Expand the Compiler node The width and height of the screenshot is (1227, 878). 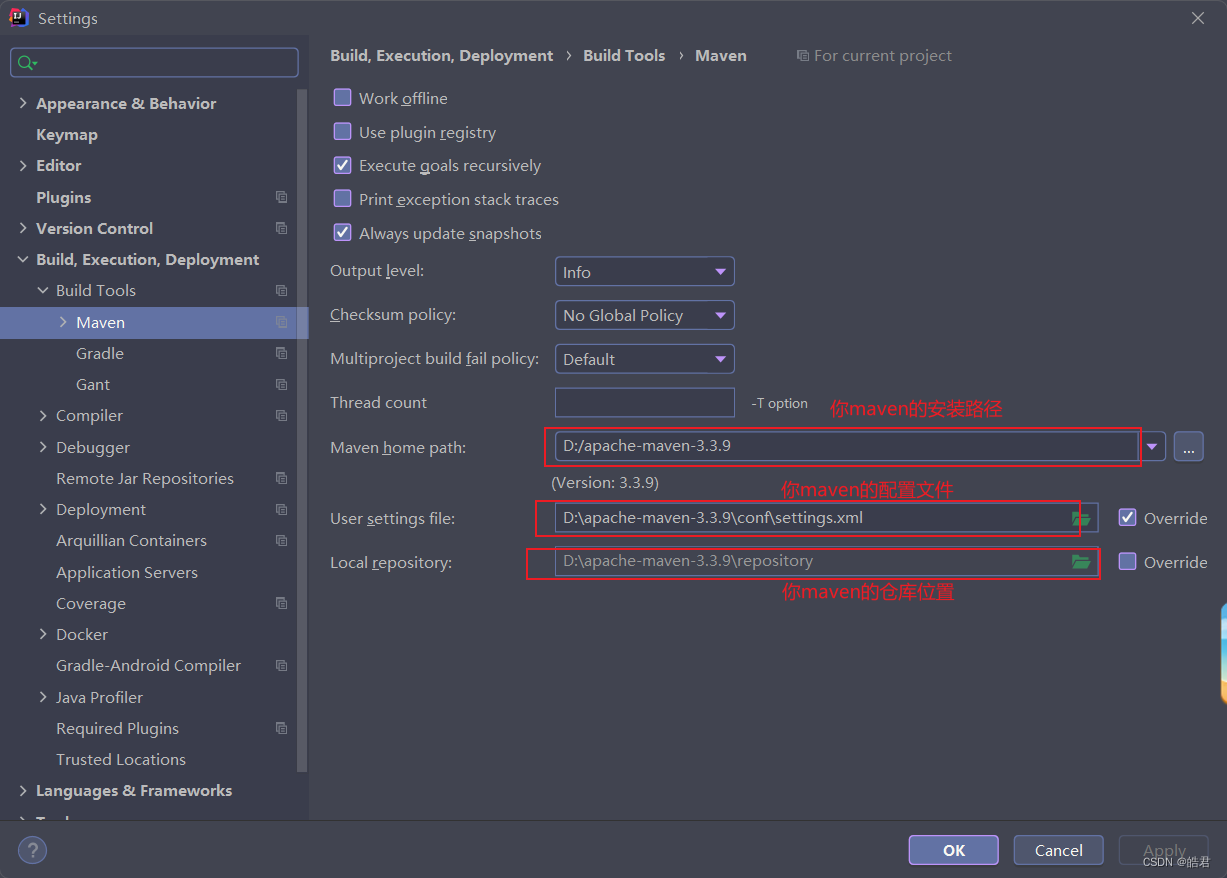pyautogui.click(x=43, y=416)
